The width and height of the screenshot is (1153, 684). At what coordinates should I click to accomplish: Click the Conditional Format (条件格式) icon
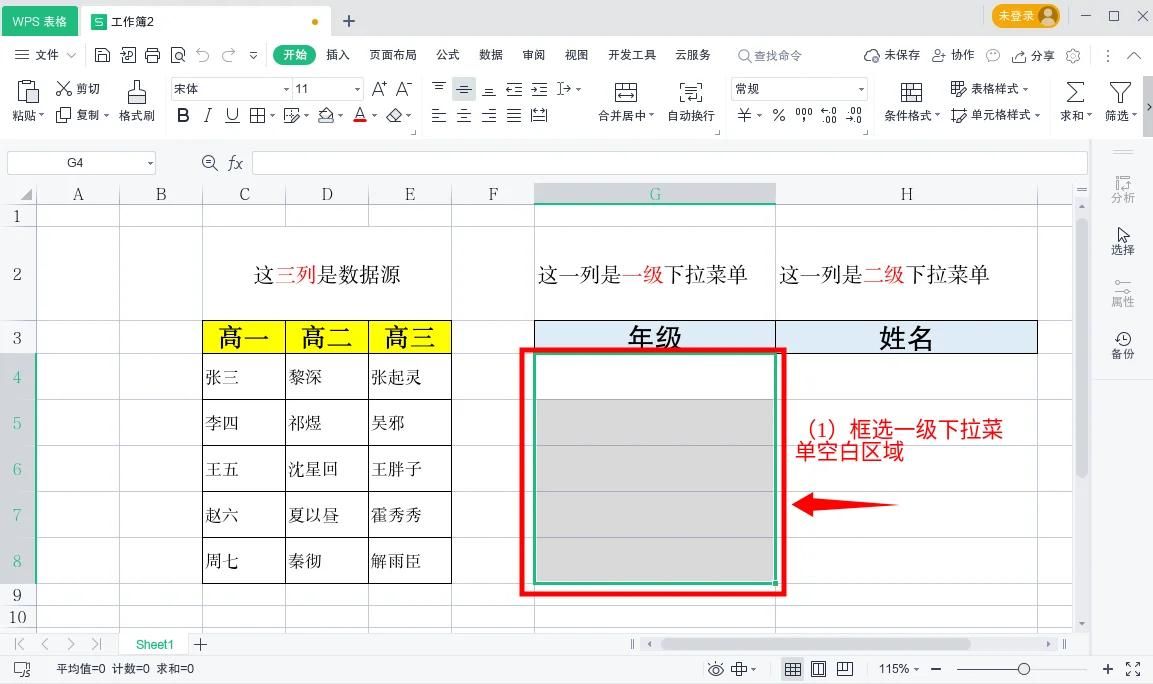pyautogui.click(x=910, y=93)
